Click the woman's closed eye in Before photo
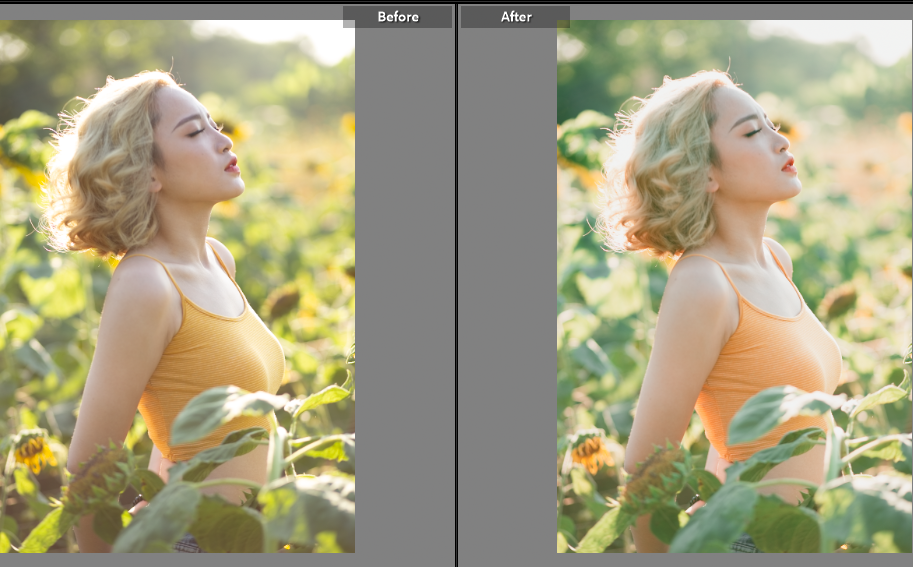This screenshot has width=913, height=567. point(196,130)
